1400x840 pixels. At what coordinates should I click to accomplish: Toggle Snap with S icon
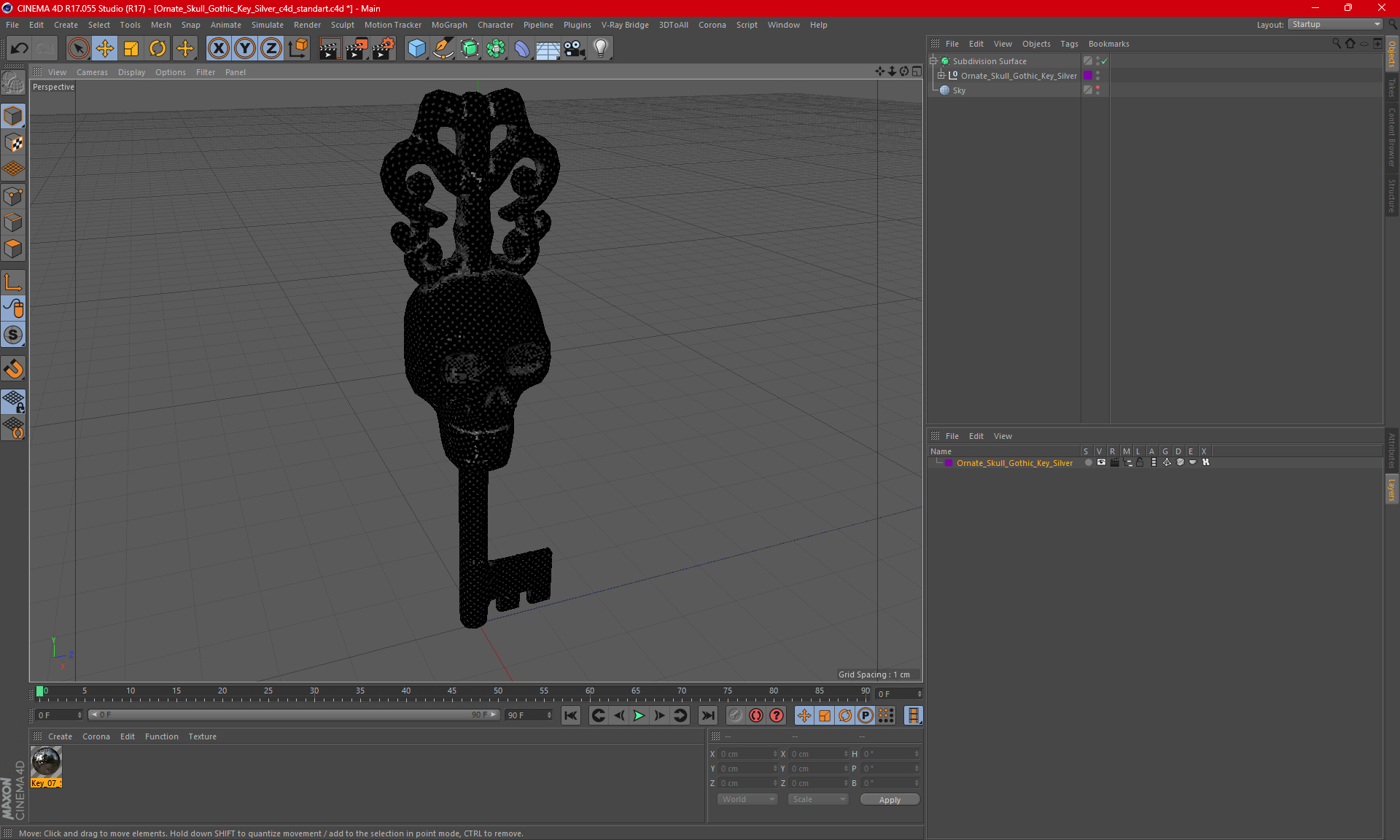[x=13, y=335]
